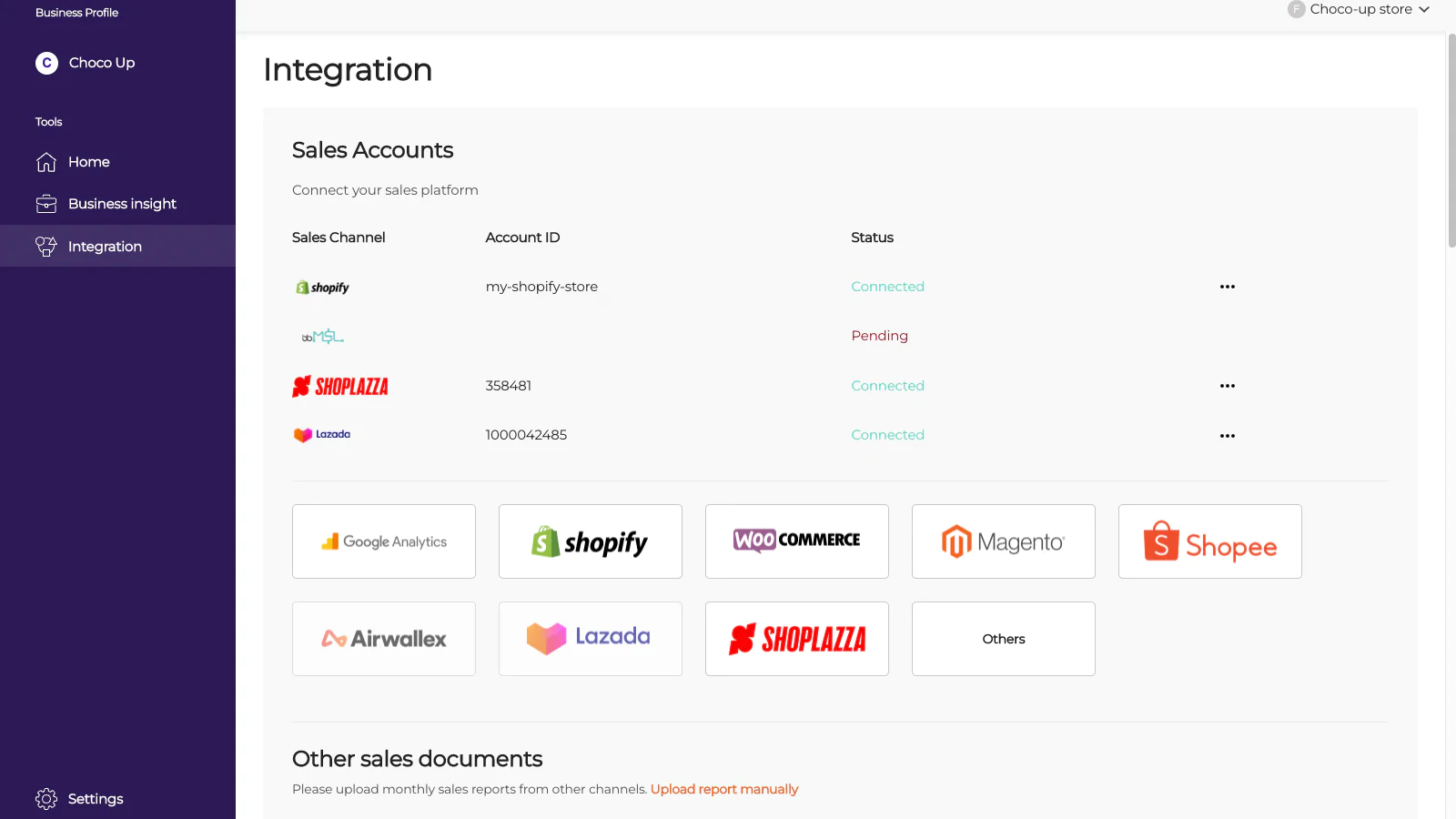Screen dimensions: 1456x819
Task: Click the briefcase icon next to Business insight
Action: click(x=45, y=203)
